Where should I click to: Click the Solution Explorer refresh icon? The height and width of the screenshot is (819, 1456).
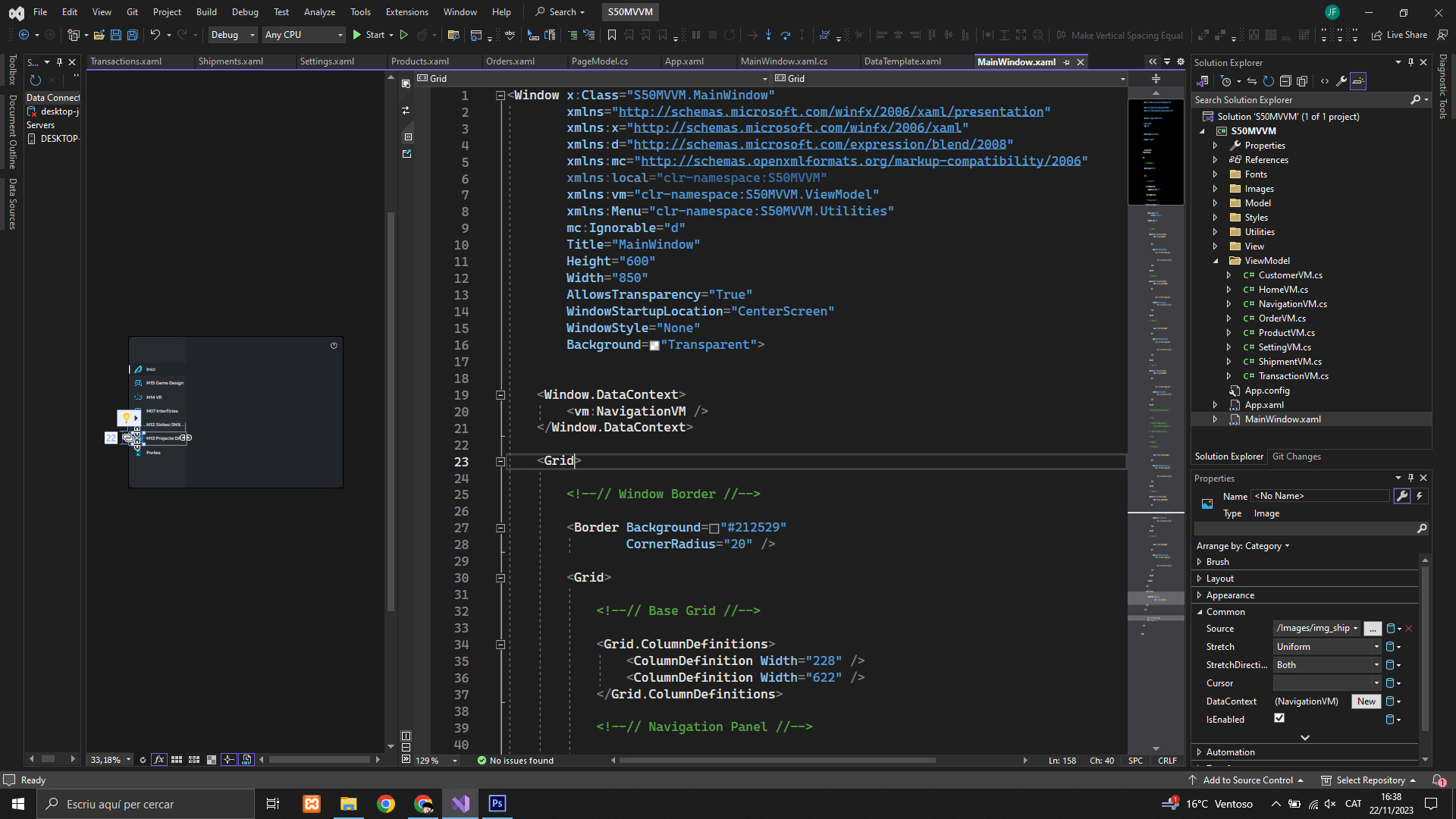point(1268,81)
